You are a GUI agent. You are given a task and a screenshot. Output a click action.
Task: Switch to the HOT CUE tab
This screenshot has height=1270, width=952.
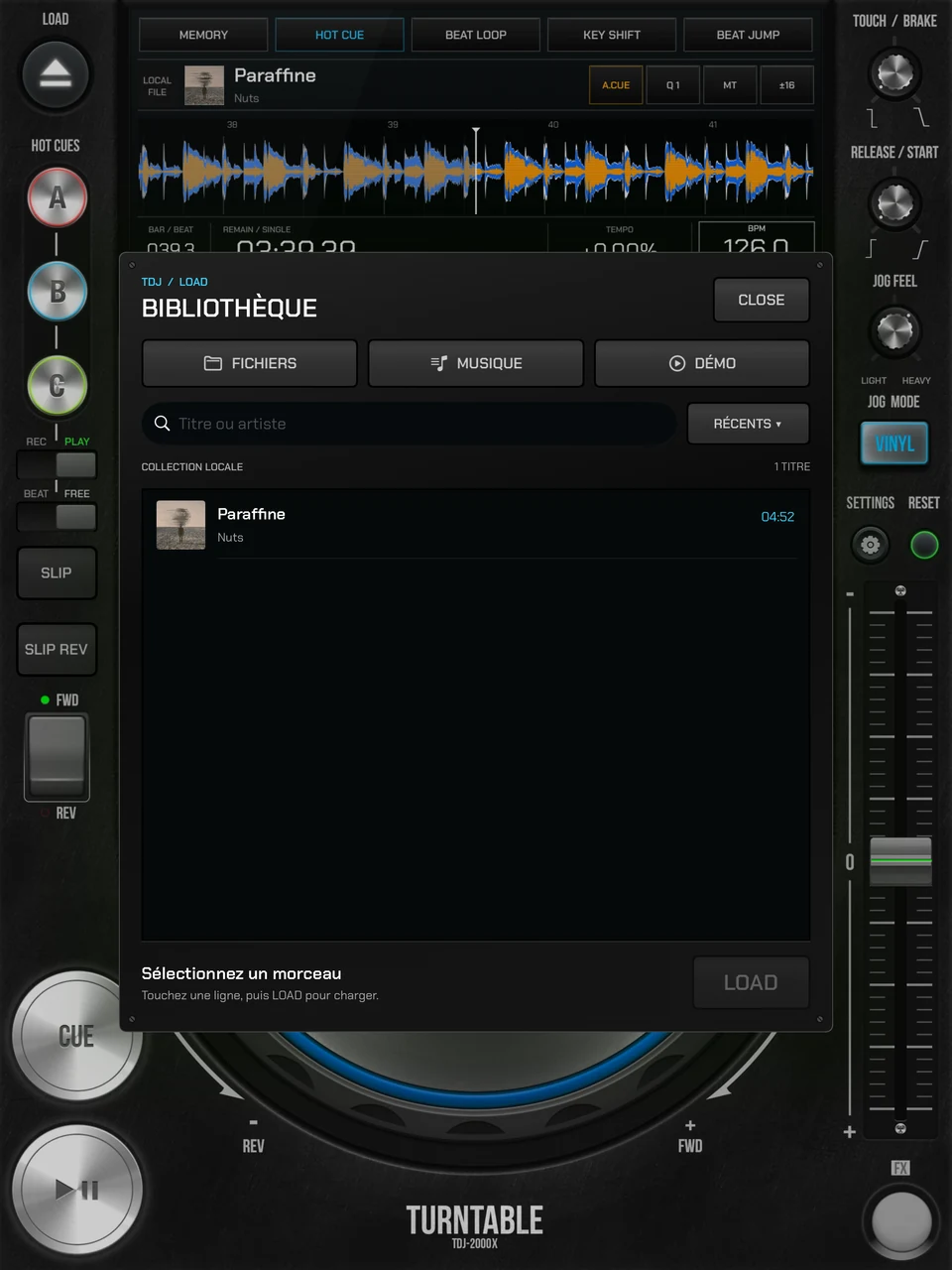pos(339,35)
